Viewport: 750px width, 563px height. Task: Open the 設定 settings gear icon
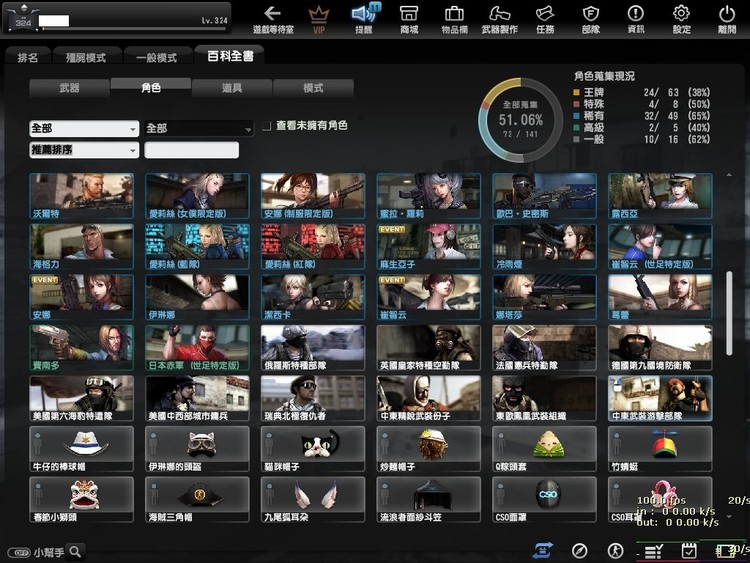point(682,19)
